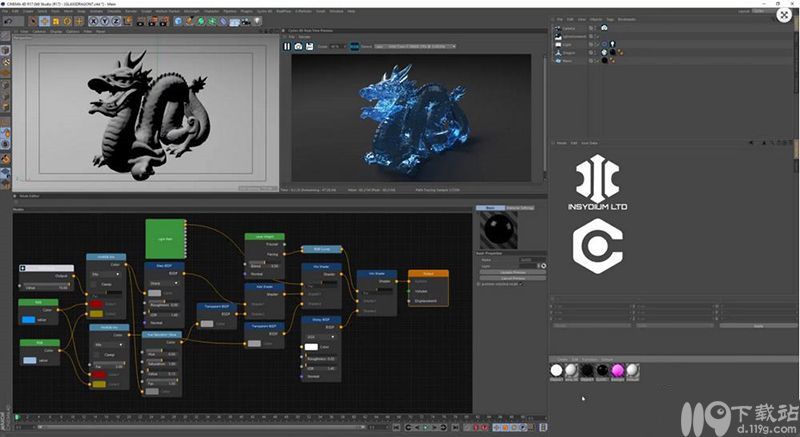
Task: Click the Model mode cube icon in left sidebar
Action: click(x=5, y=50)
